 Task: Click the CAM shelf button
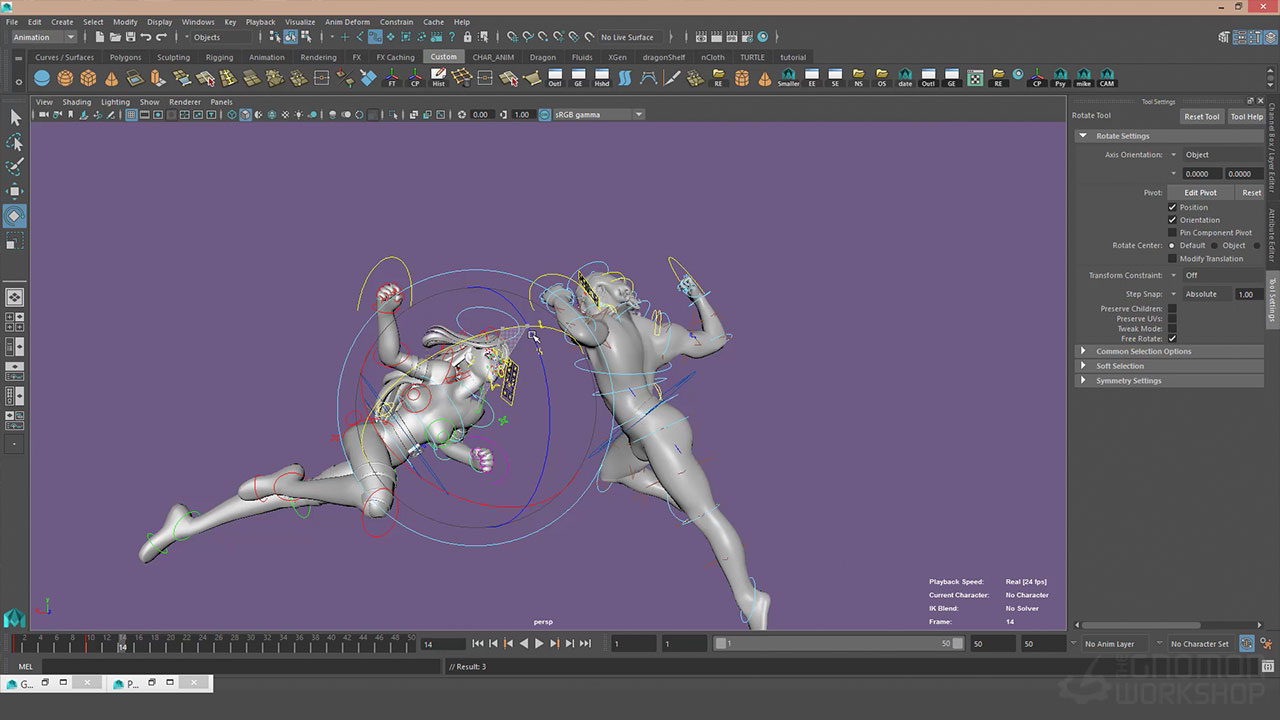click(1106, 78)
